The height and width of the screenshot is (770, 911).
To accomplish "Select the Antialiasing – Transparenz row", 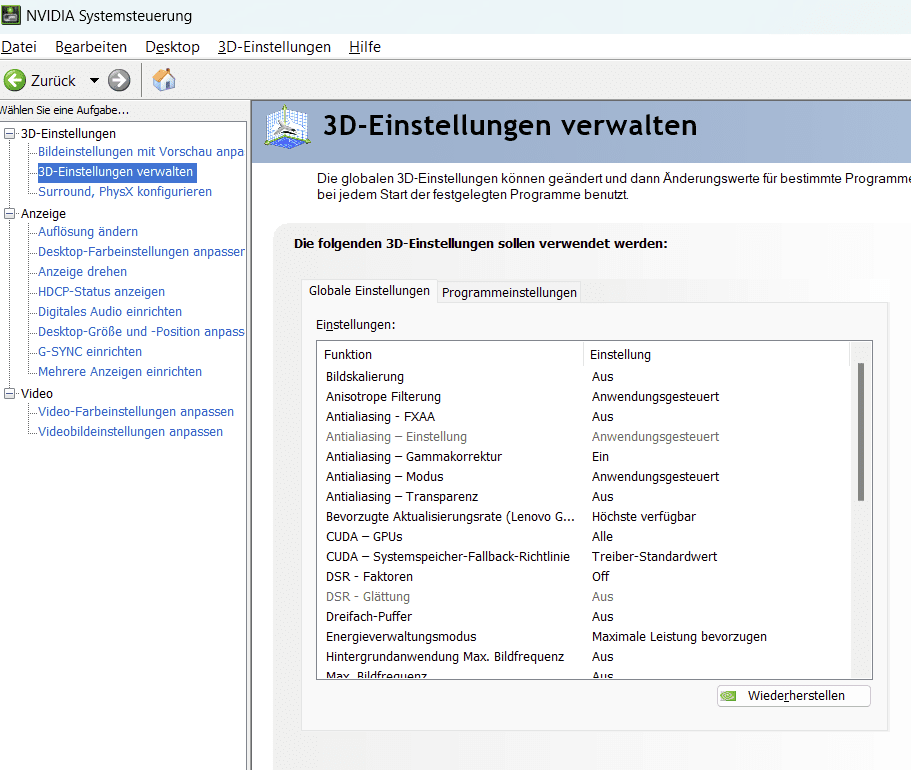I will [584, 497].
